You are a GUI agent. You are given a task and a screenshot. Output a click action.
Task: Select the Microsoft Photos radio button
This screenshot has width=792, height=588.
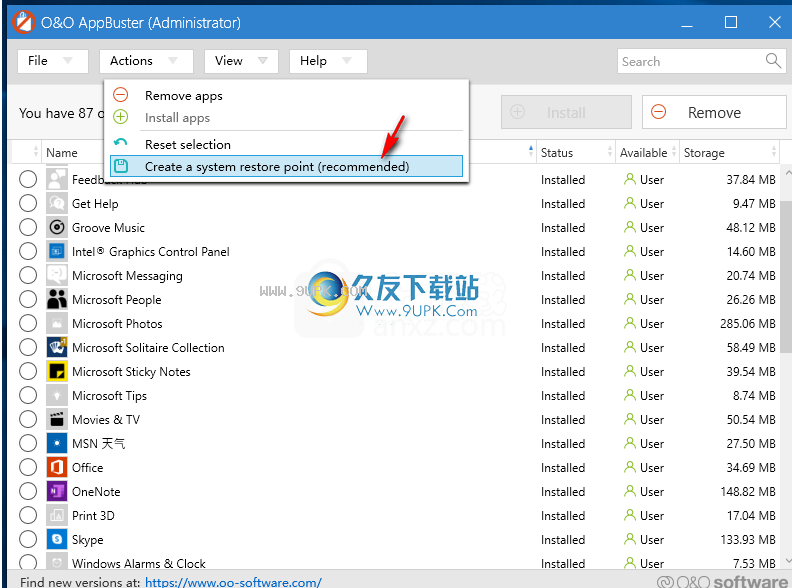[28, 323]
